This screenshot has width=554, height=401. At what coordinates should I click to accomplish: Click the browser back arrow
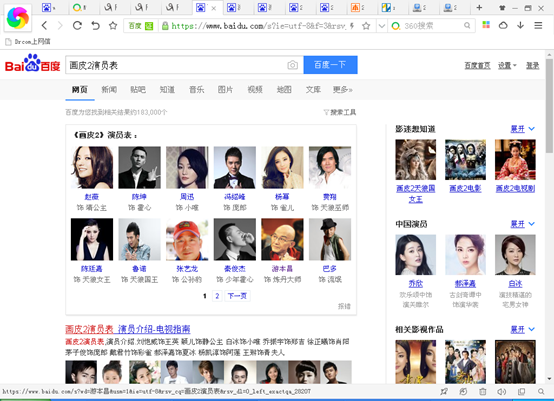point(44,25)
